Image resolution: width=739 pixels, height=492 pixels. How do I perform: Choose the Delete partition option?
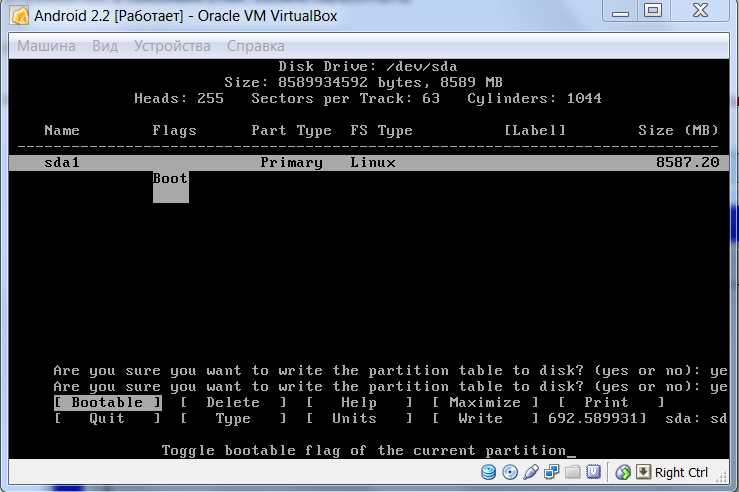coord(233,403)
